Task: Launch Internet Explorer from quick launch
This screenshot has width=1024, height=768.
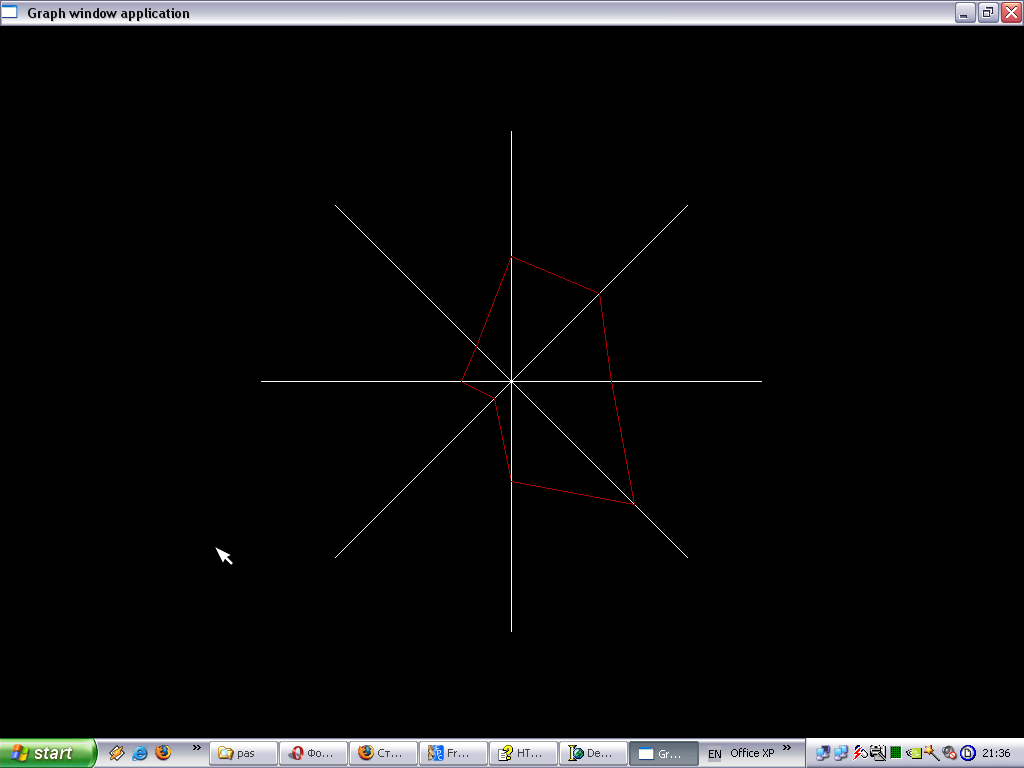Action: (140, 753)
